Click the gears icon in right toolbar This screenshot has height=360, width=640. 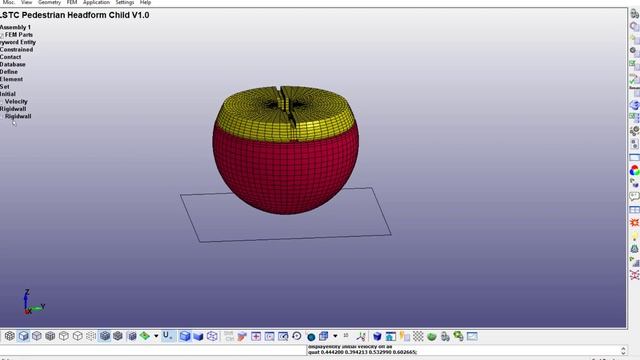tap(634, 131)
